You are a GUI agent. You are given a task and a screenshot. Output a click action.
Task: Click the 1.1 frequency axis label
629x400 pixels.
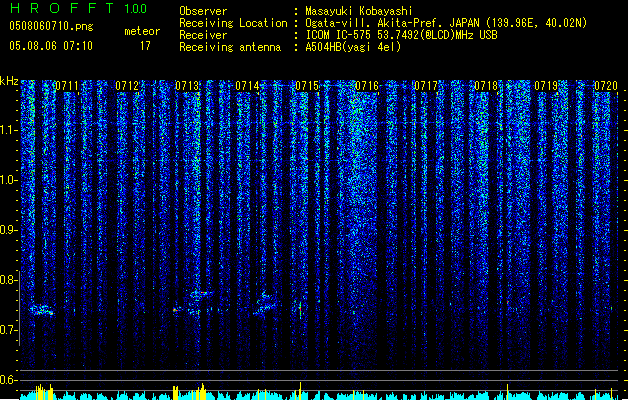click(x=9, y=130)
